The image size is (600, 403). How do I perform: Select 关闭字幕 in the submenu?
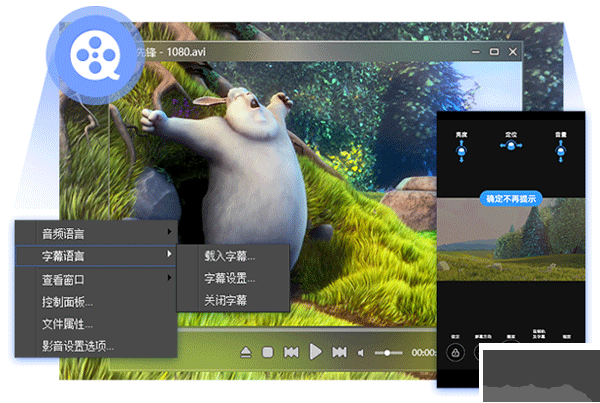pyautogui.click(x=233, y=300)
